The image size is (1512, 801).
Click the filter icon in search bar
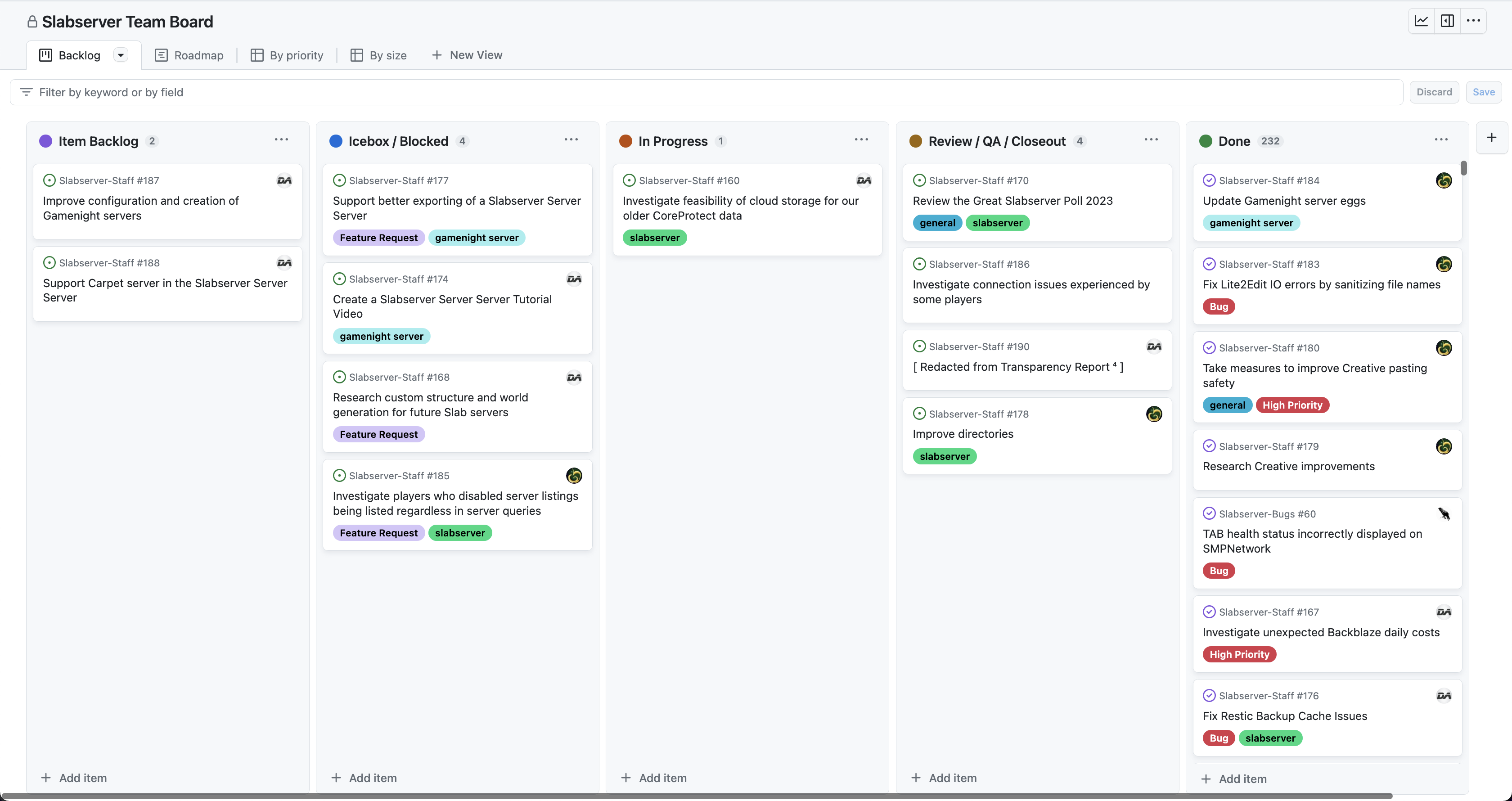coord(26,92)
